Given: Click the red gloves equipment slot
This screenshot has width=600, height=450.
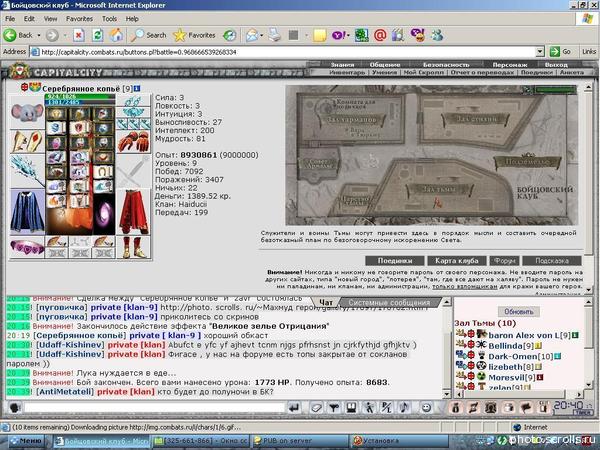Looking at the screenshot, I should coord(132,141).
